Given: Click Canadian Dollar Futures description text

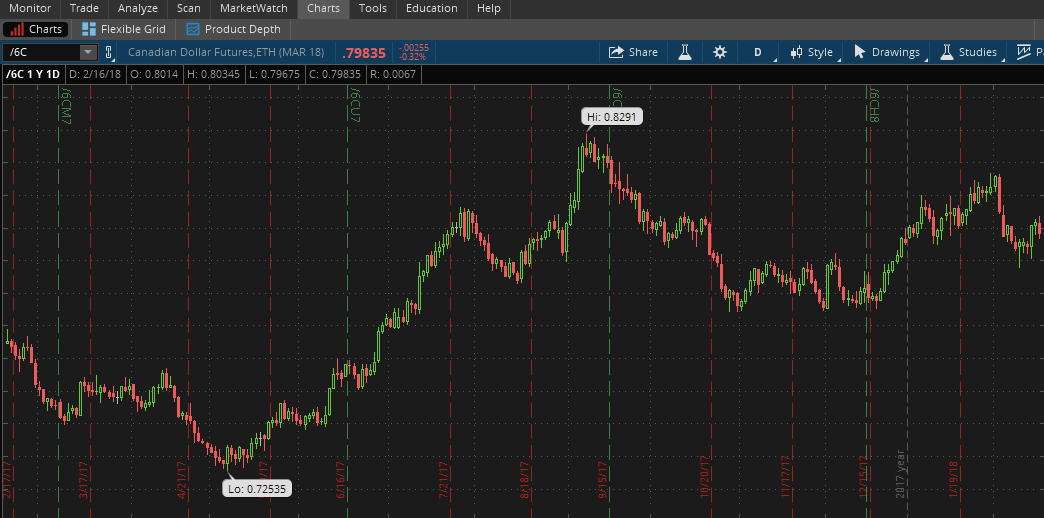Looking at the screenshot, I should click(x=226, y=52).
